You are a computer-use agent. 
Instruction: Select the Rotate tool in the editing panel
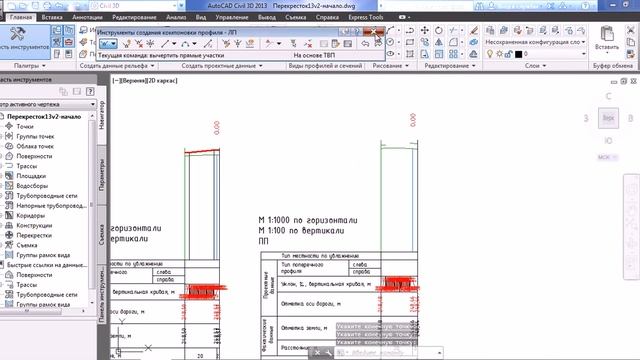438,30
